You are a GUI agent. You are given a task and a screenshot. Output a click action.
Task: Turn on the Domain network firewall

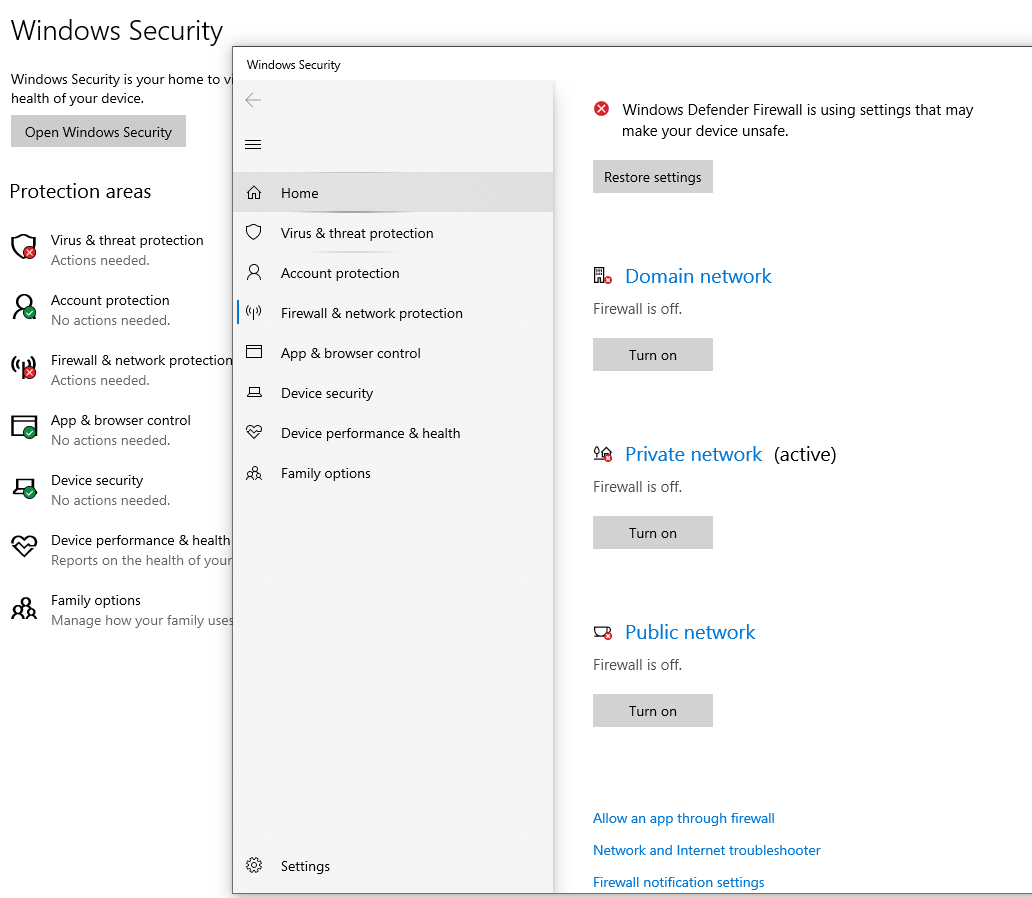click(x=652, y=355)
